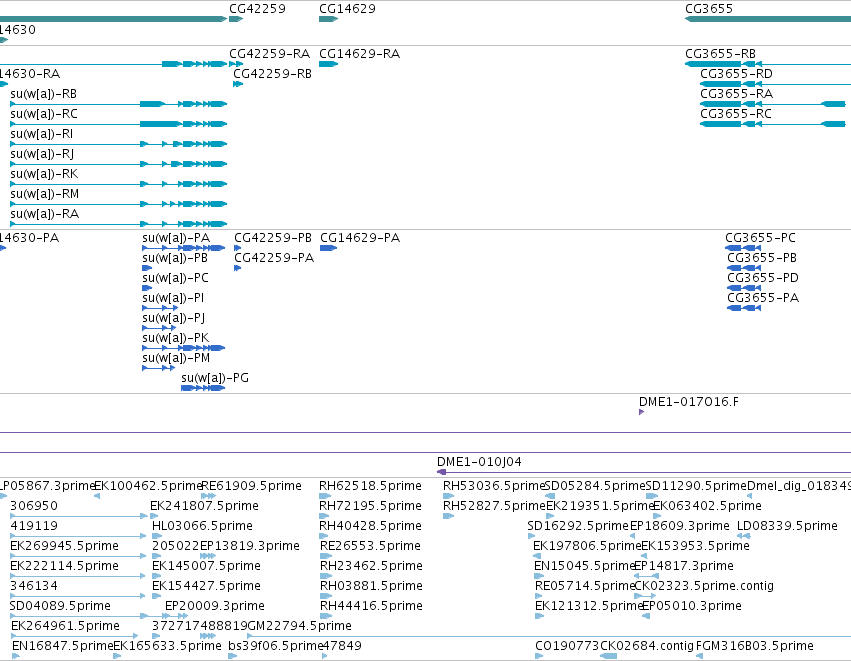Select transcript CG42259-RB
The width and height of the screenshot is (851, 661).
(x=272, y=74)
